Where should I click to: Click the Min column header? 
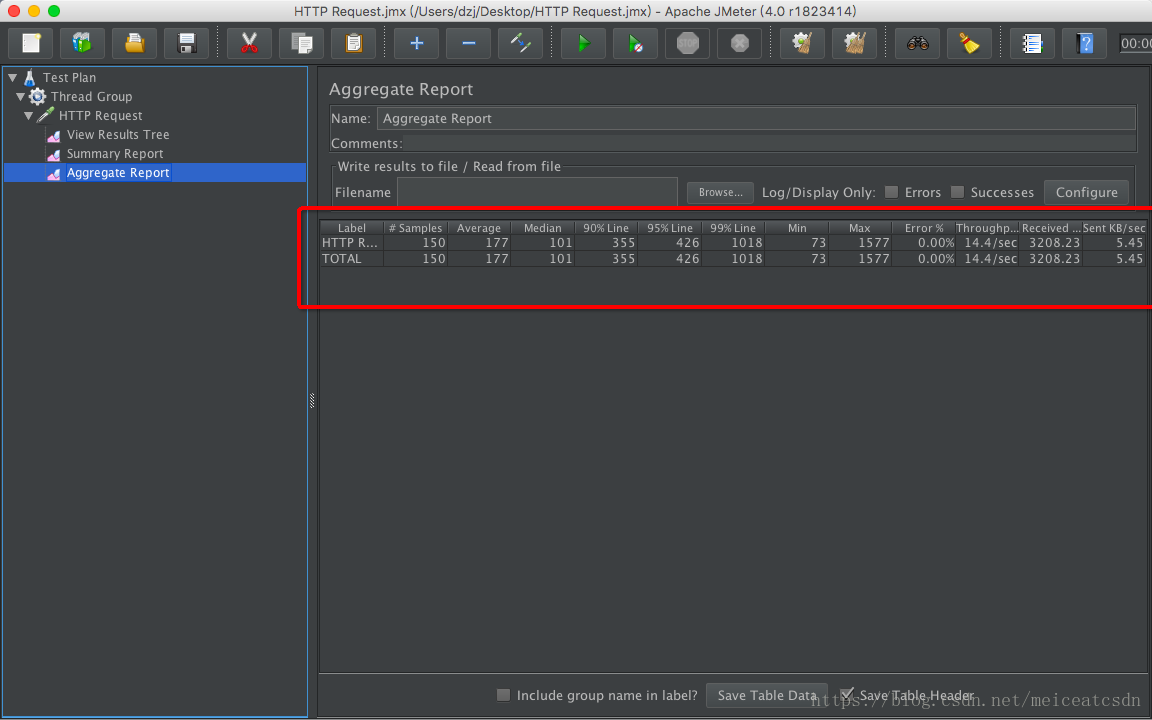[x=796, y=228]
